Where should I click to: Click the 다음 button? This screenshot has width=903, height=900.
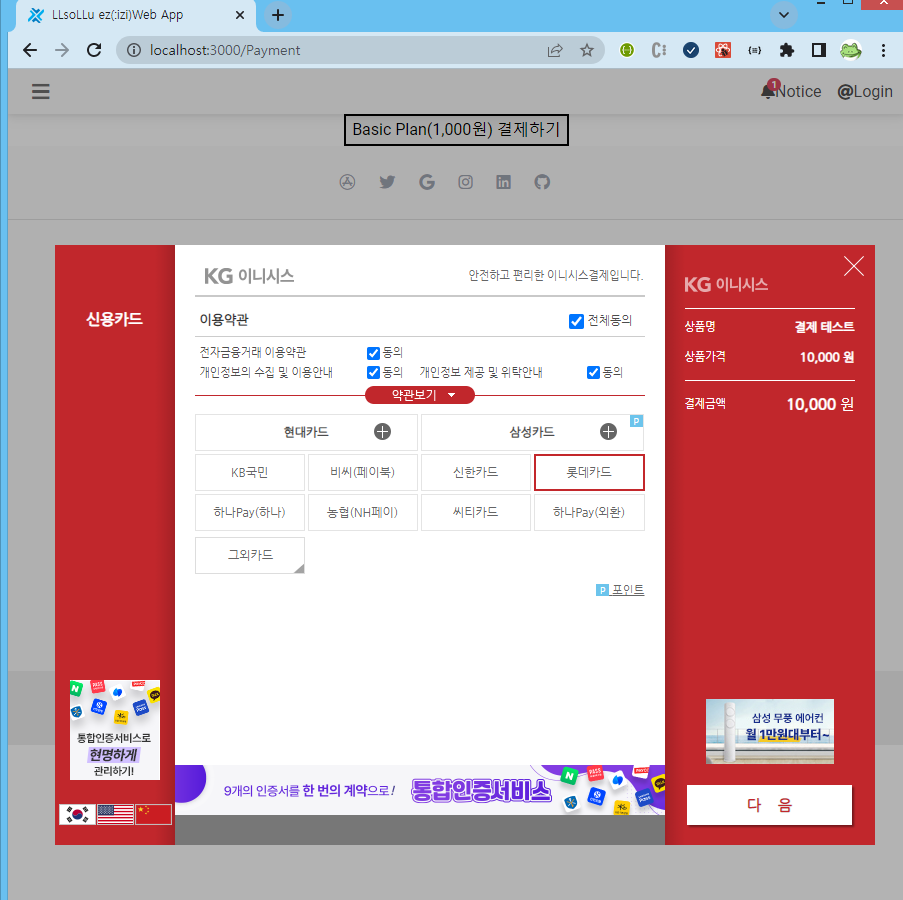pyautogui.click(x=769, y=804)
